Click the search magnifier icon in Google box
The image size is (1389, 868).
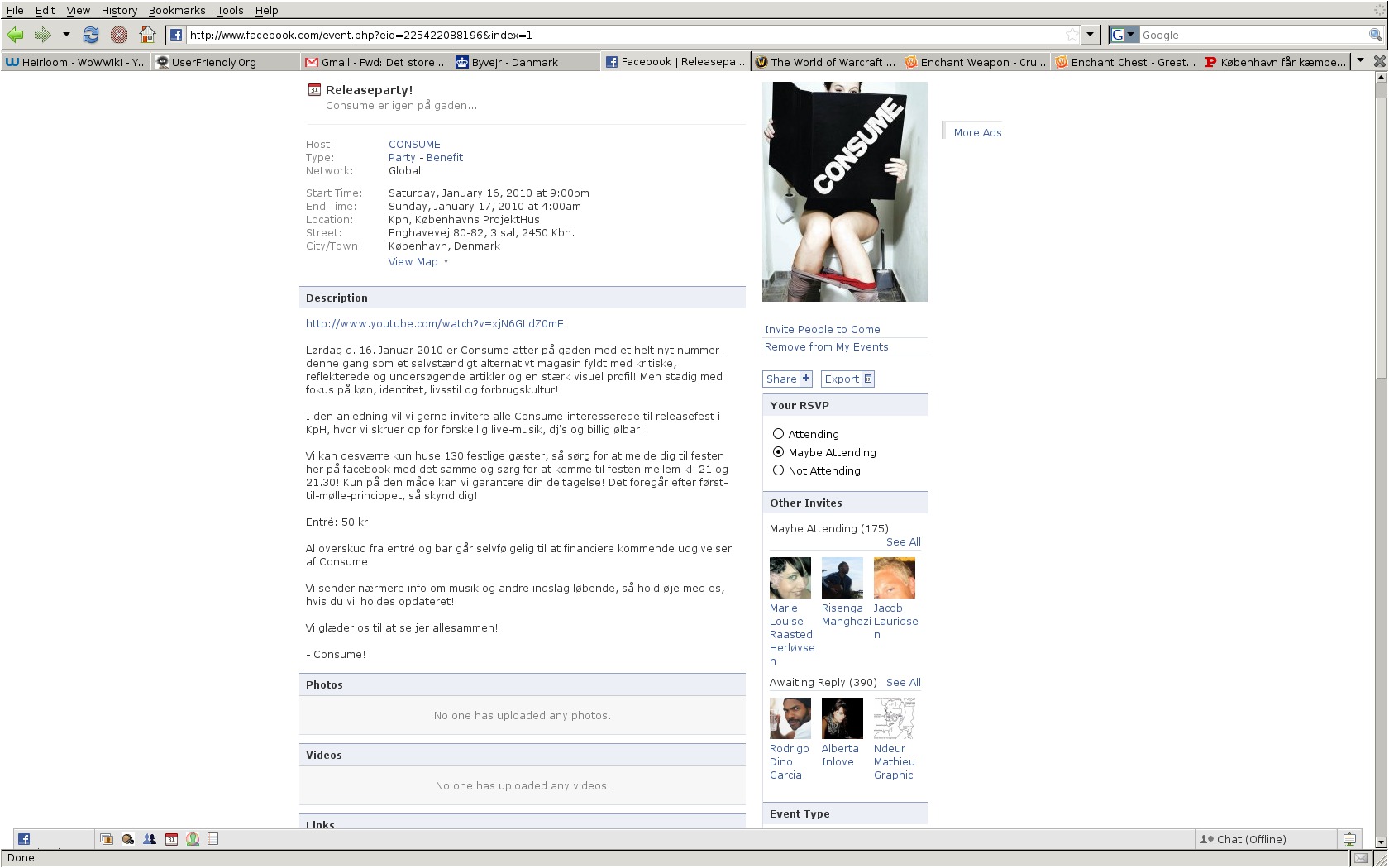1375,35
